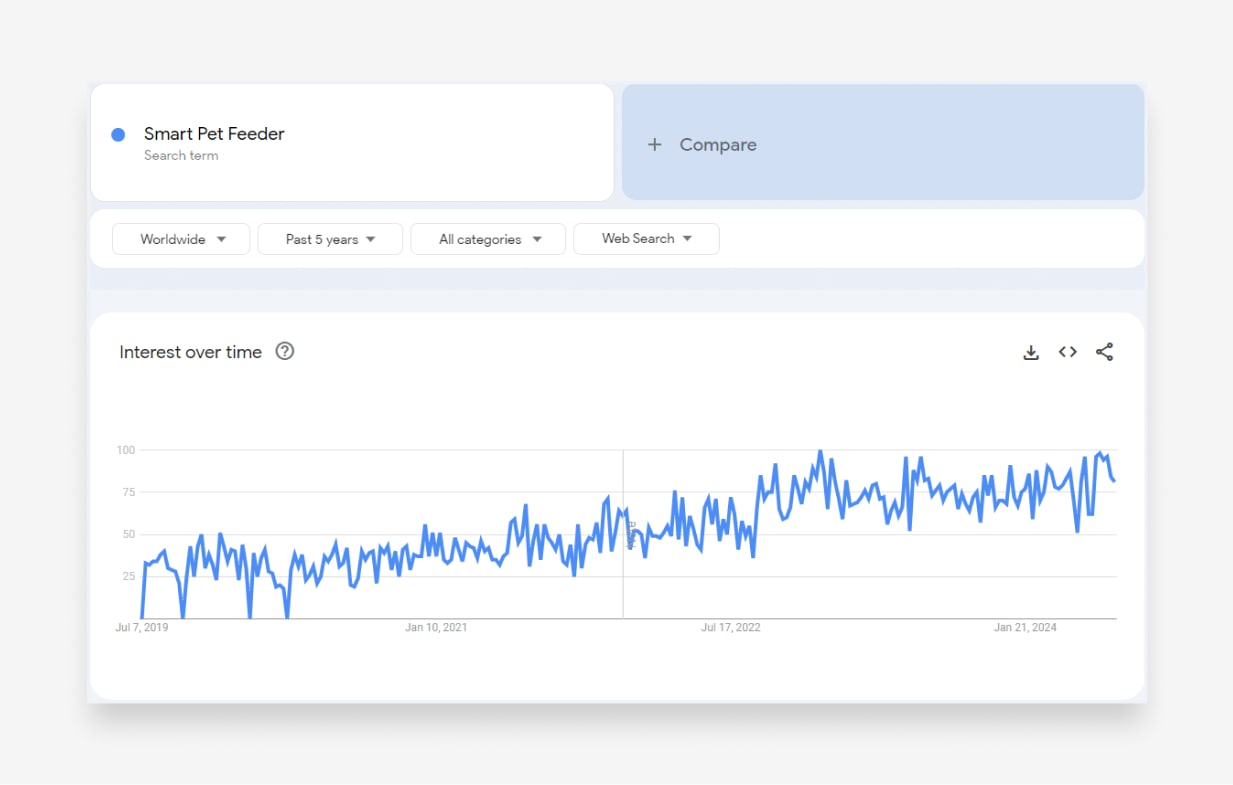Open the Past 5 years dropdown
The image size is (1233, 785).
point(330,239)
